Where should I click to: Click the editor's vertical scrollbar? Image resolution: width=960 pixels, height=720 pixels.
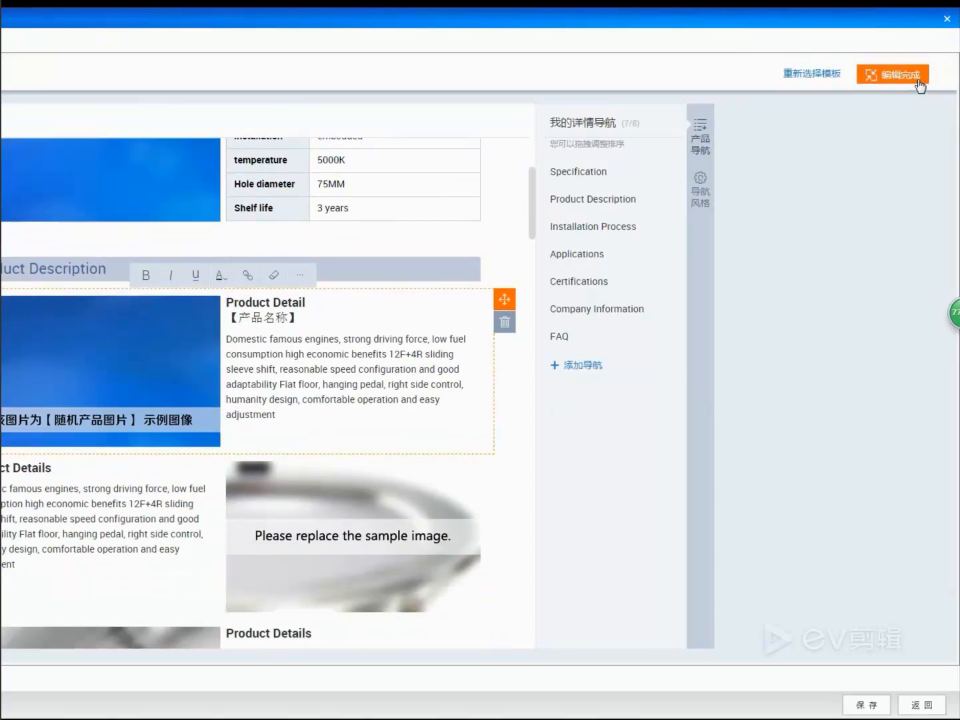tap(532, 202)
